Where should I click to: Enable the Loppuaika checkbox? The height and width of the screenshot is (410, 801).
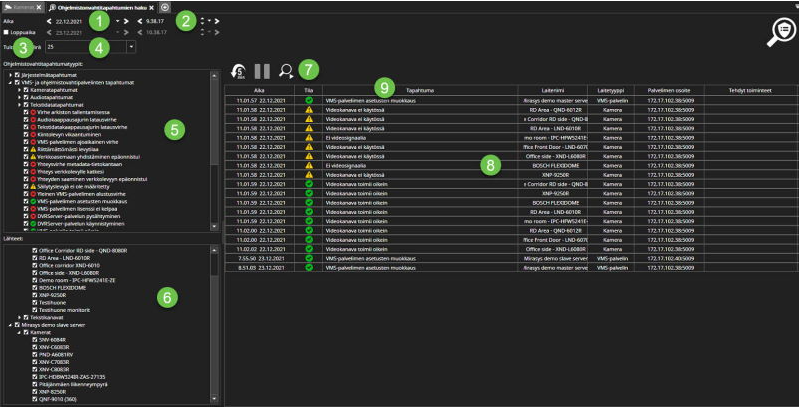coord(7,33)
